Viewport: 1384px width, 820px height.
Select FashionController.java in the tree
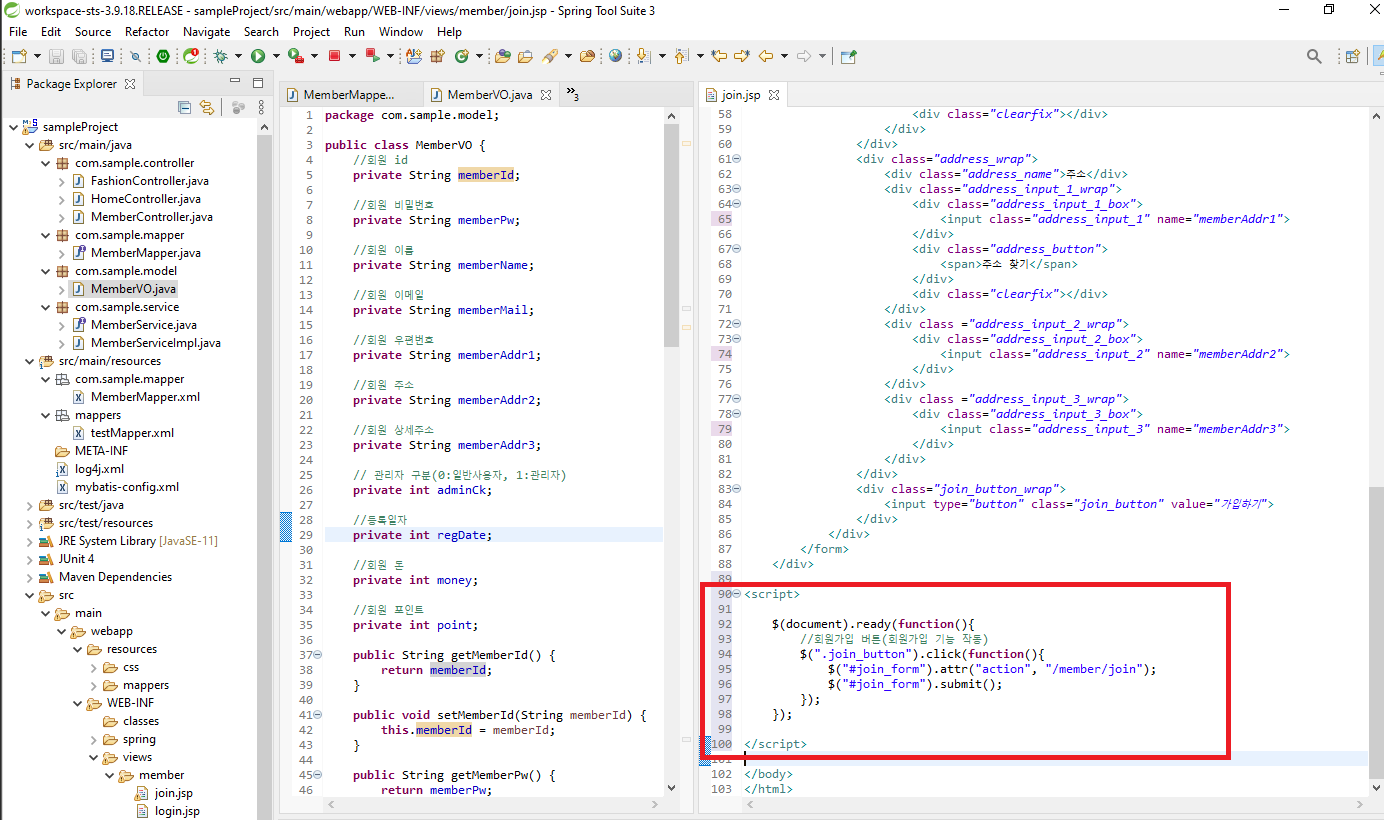(x=152, y=181)
